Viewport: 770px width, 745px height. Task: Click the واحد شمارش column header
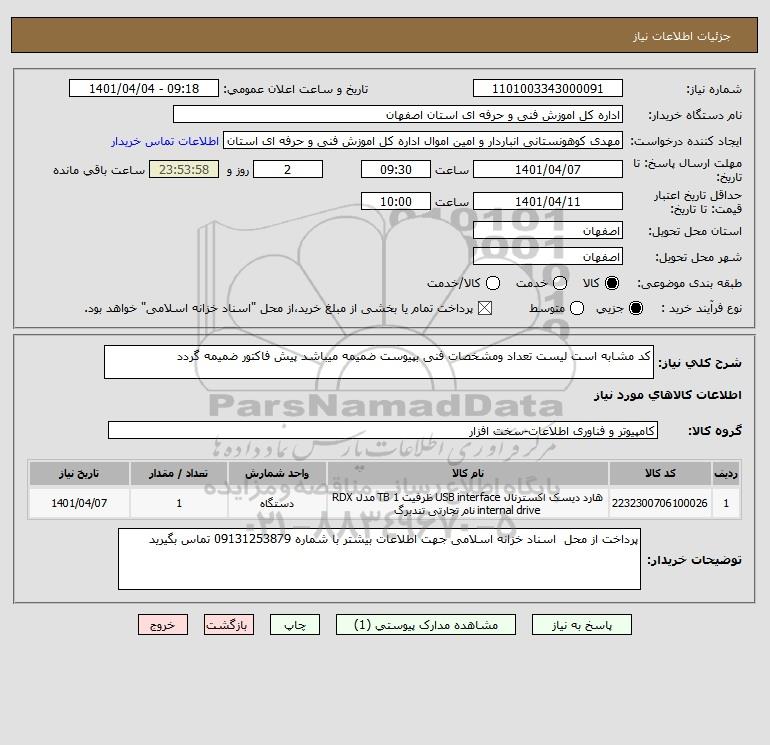coord(277,473)
